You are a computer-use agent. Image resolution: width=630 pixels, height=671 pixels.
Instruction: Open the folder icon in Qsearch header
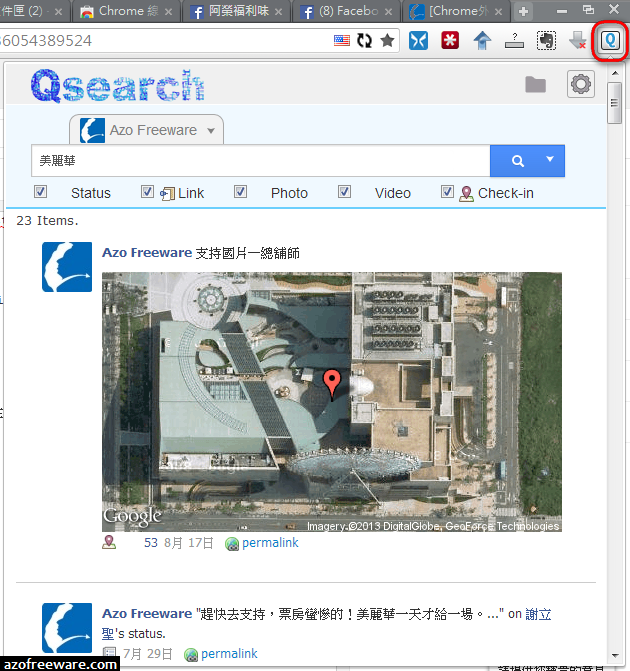(535, 85)
